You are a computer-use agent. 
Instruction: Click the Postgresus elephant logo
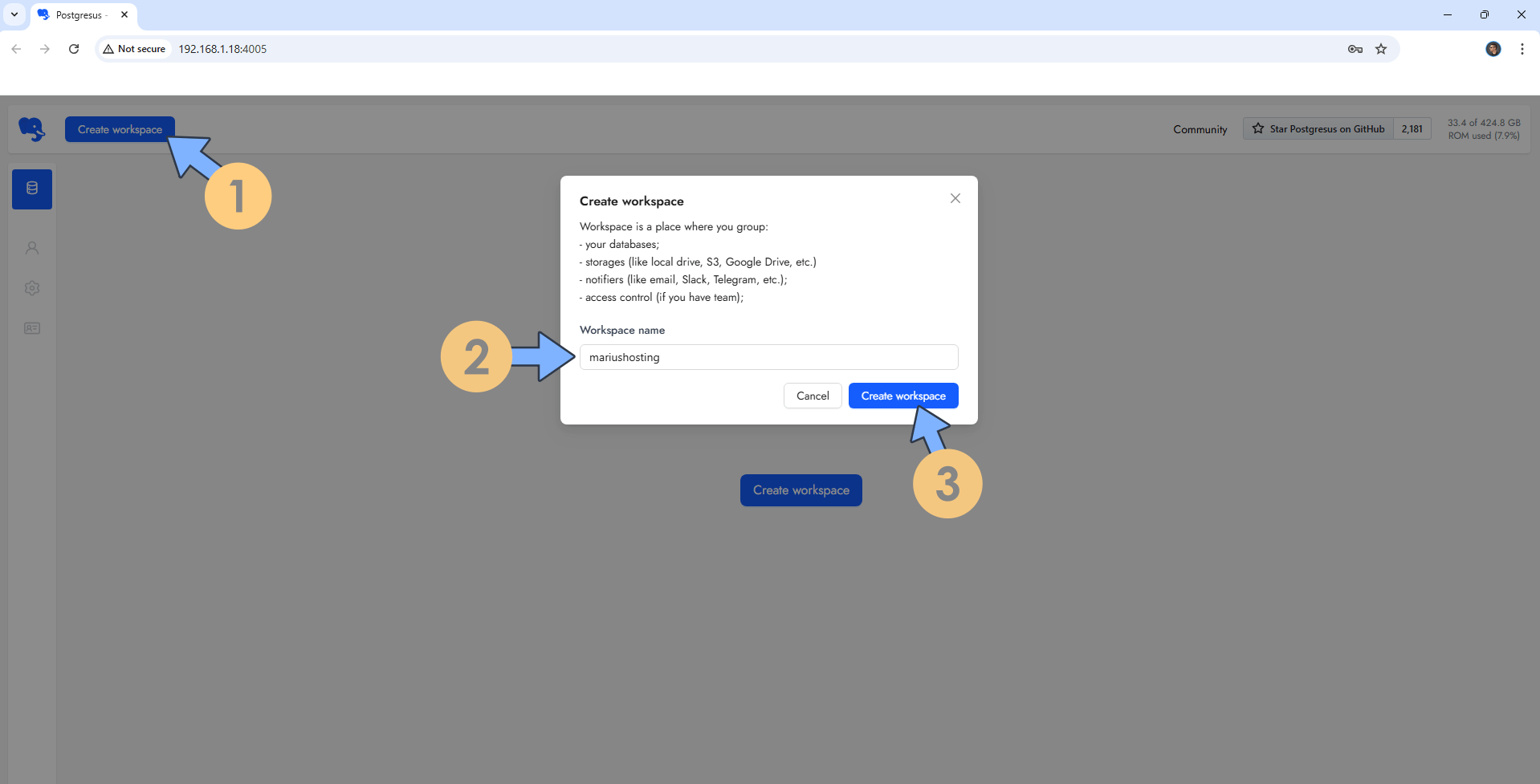32,129
